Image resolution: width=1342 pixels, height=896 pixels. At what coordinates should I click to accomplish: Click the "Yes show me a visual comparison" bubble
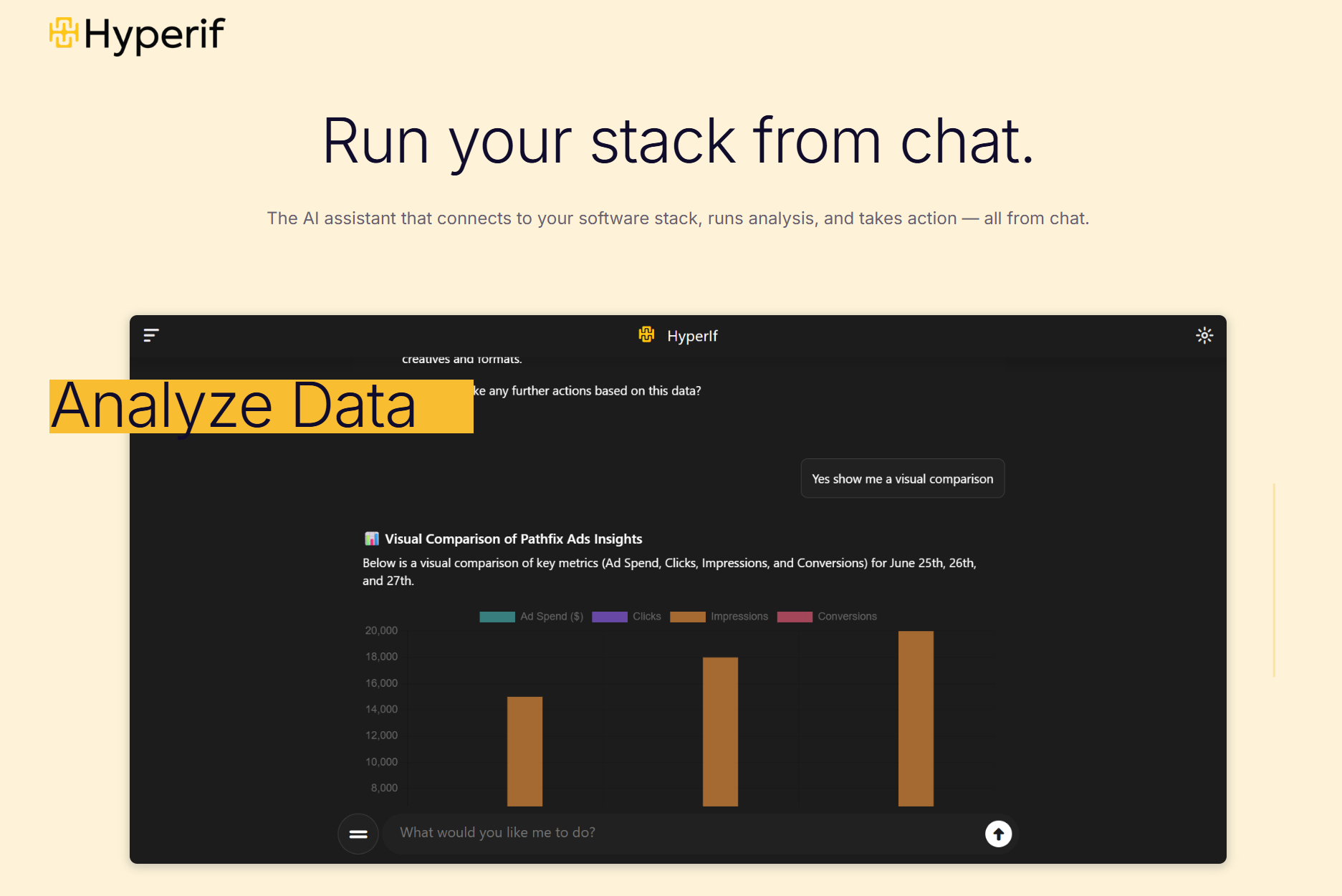(902, 478)
